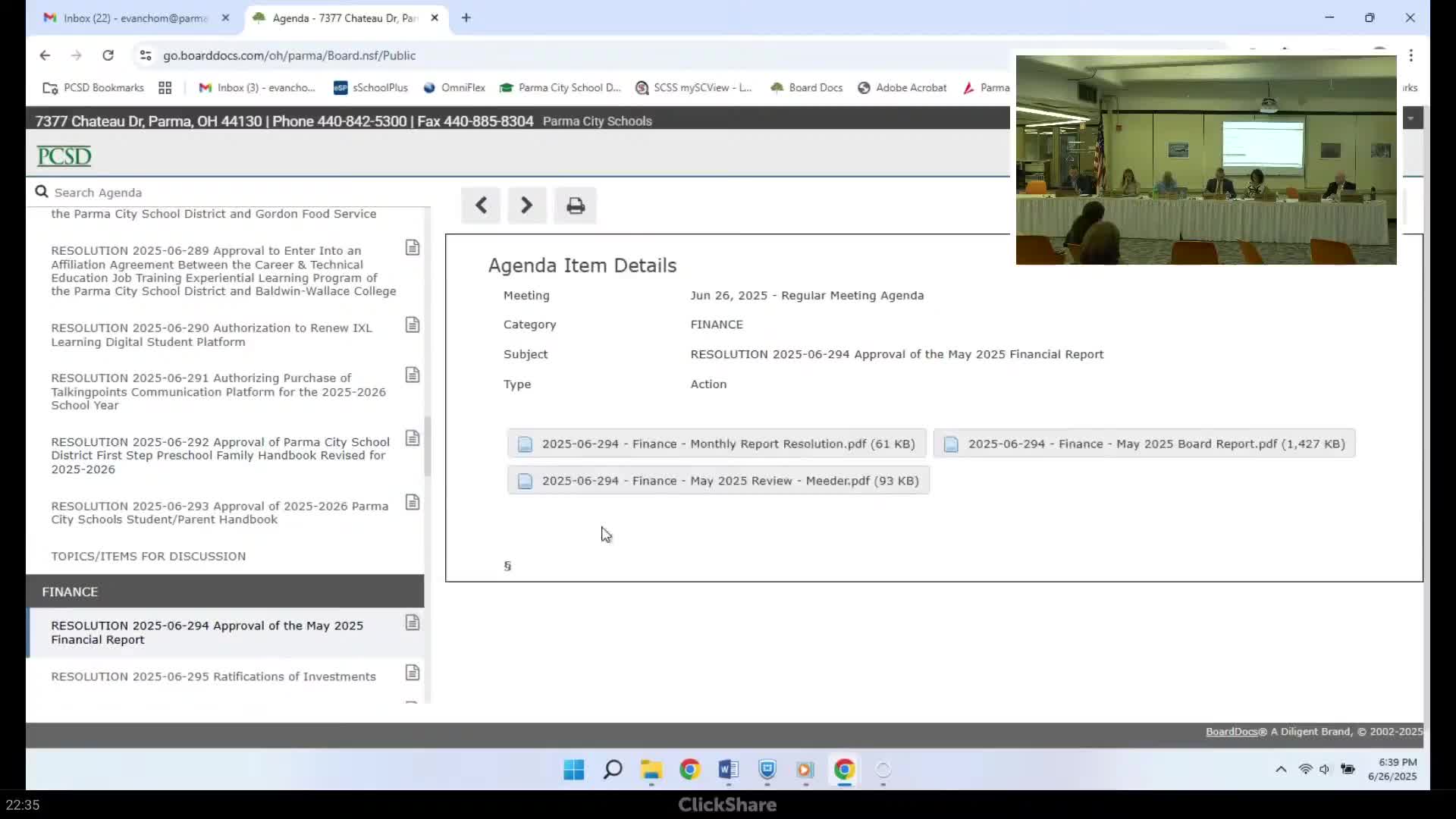Click the PCSD logo
Image resolution: width=1456 pixels, height=819 pixels.
tap(64, 156)
